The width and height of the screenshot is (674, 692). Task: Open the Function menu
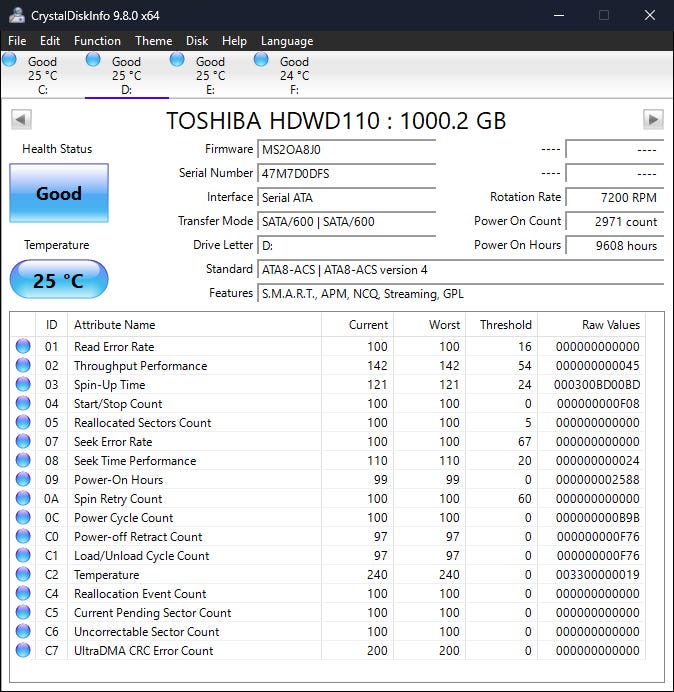(x=97, y=41)
